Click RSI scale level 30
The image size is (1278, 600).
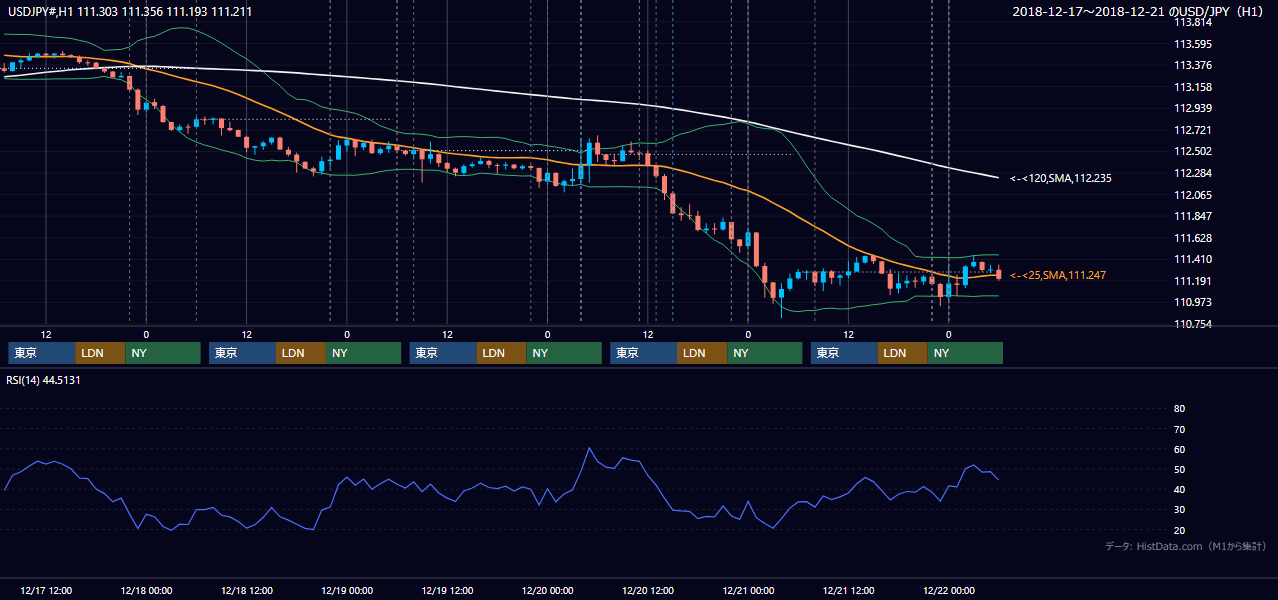(1180, 509)
